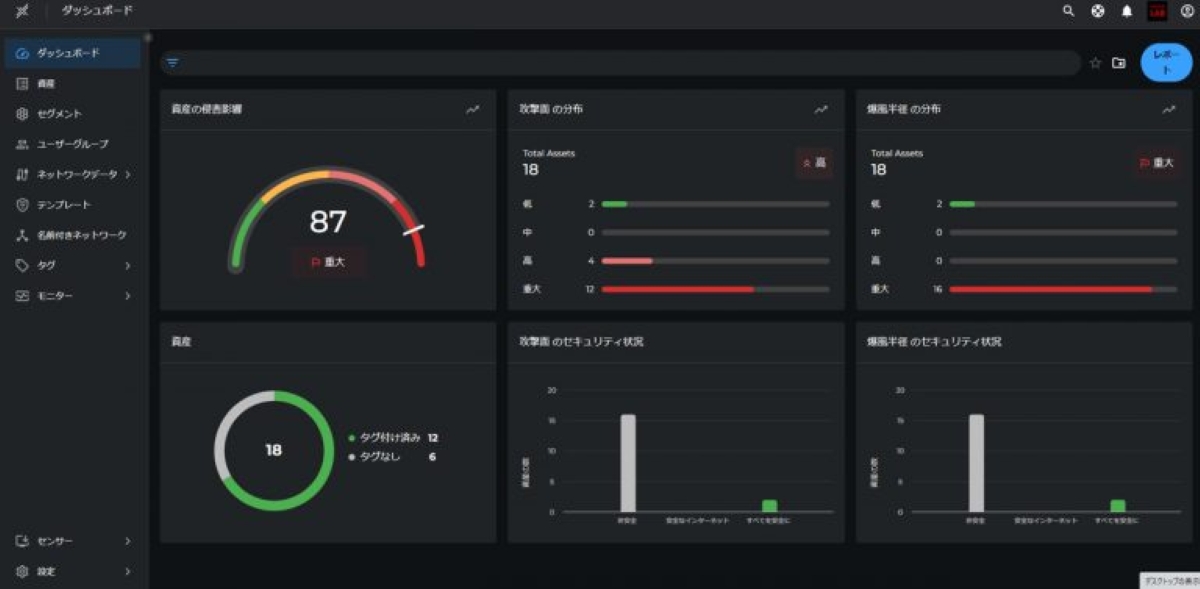Expand the タグ chevron in sidebar

pyautogui.click(x=128, y=266)
